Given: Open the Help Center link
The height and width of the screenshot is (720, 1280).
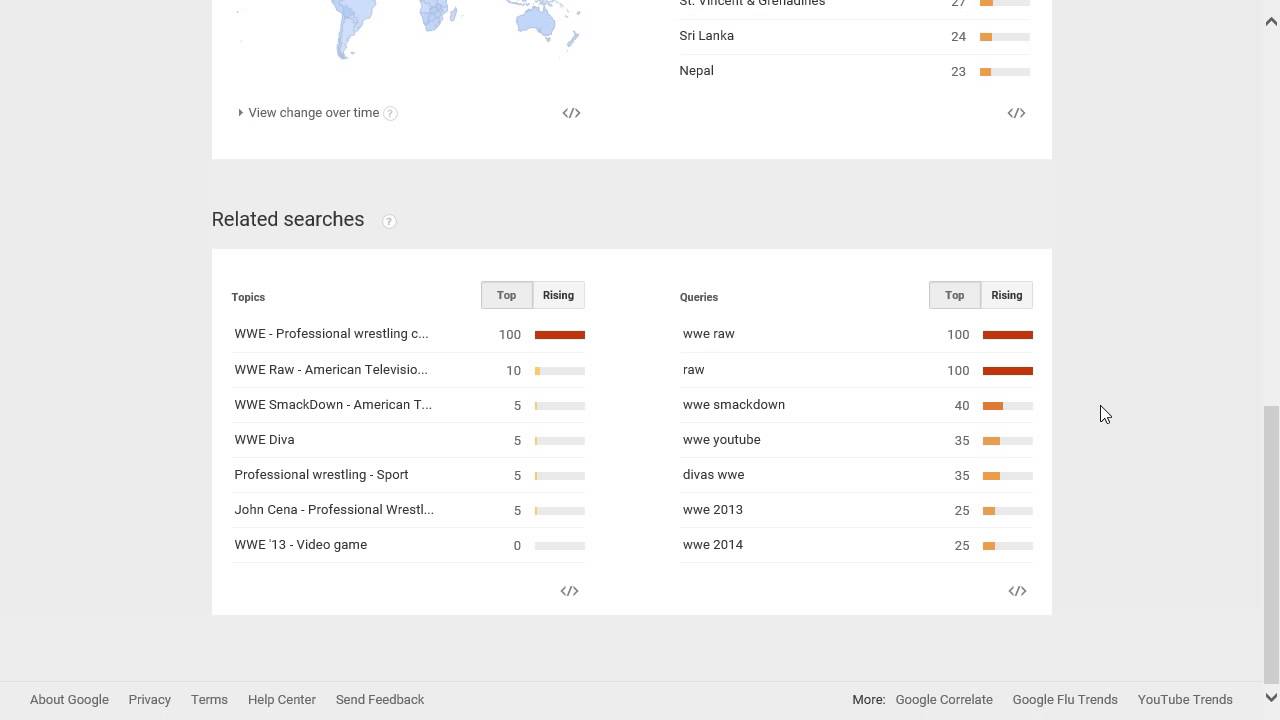Looking at the screenshot, I should point(281,700).
